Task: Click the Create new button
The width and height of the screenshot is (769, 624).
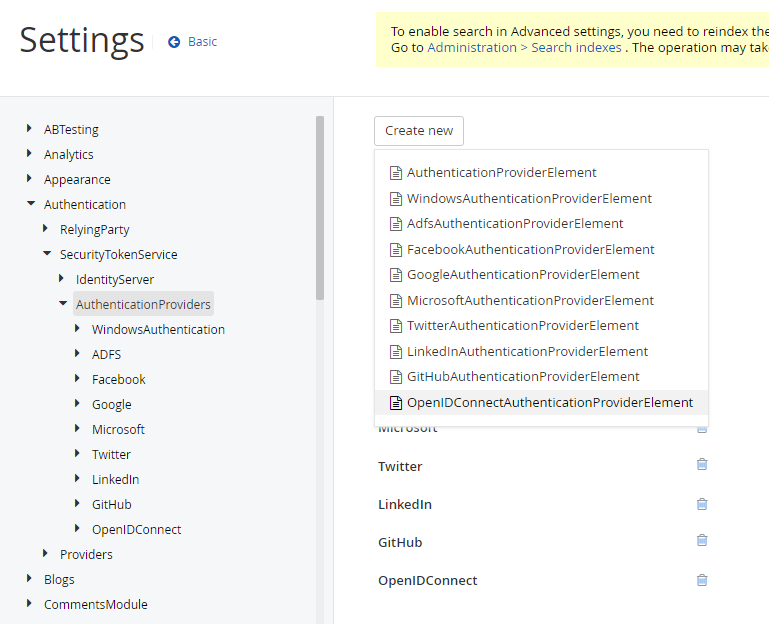Action: (x=419, y=131)
